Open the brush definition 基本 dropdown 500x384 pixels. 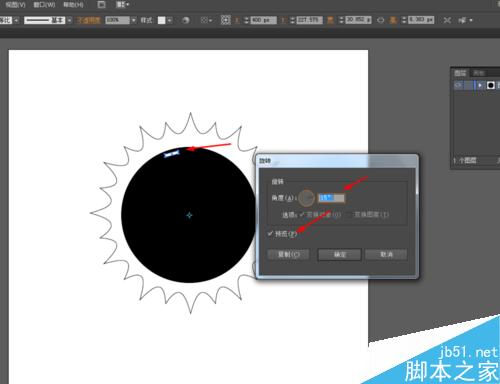pyautogui.click(x=69, y=20)
